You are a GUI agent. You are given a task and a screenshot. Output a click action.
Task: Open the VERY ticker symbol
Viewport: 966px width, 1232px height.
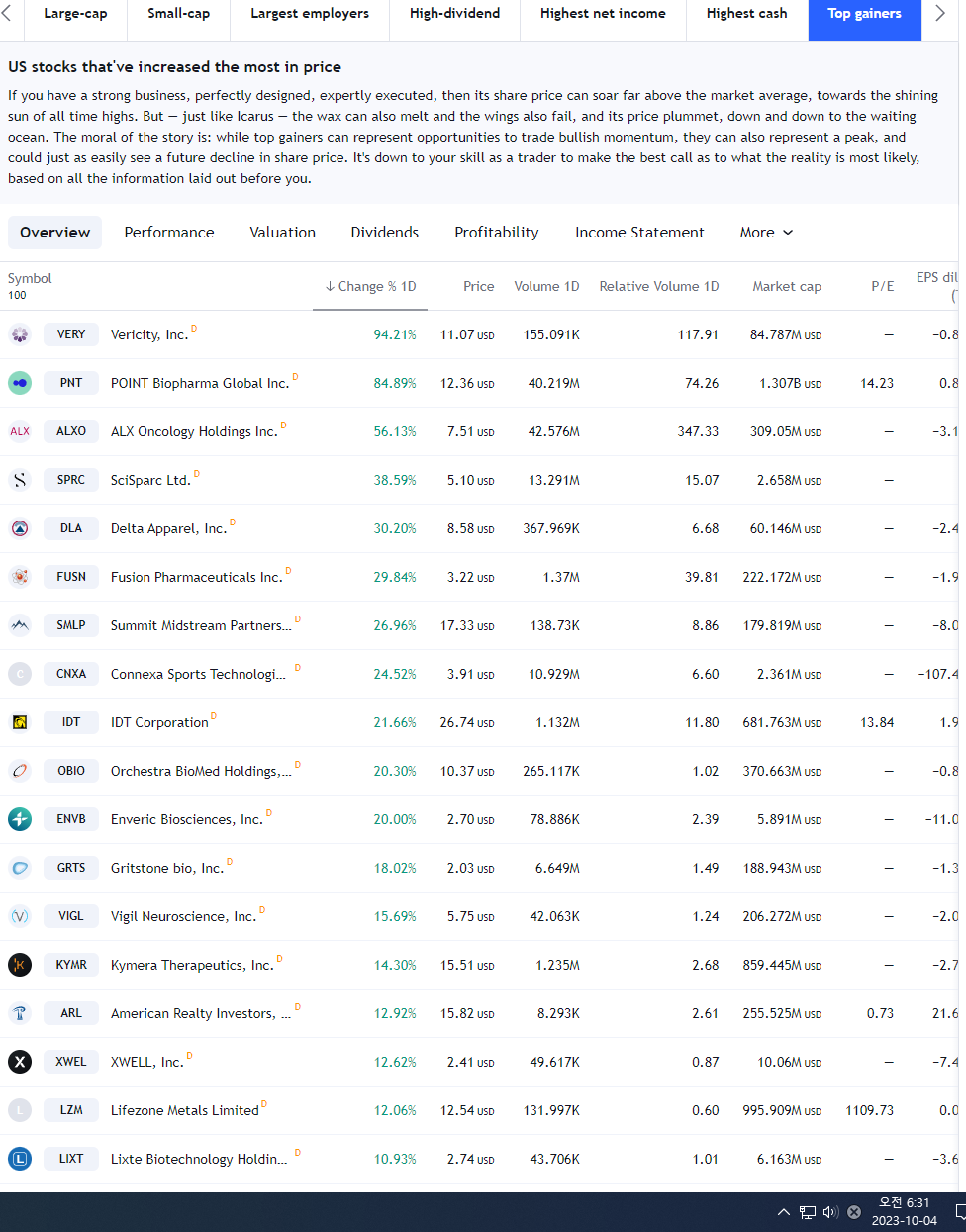click(x=71, y=334)
